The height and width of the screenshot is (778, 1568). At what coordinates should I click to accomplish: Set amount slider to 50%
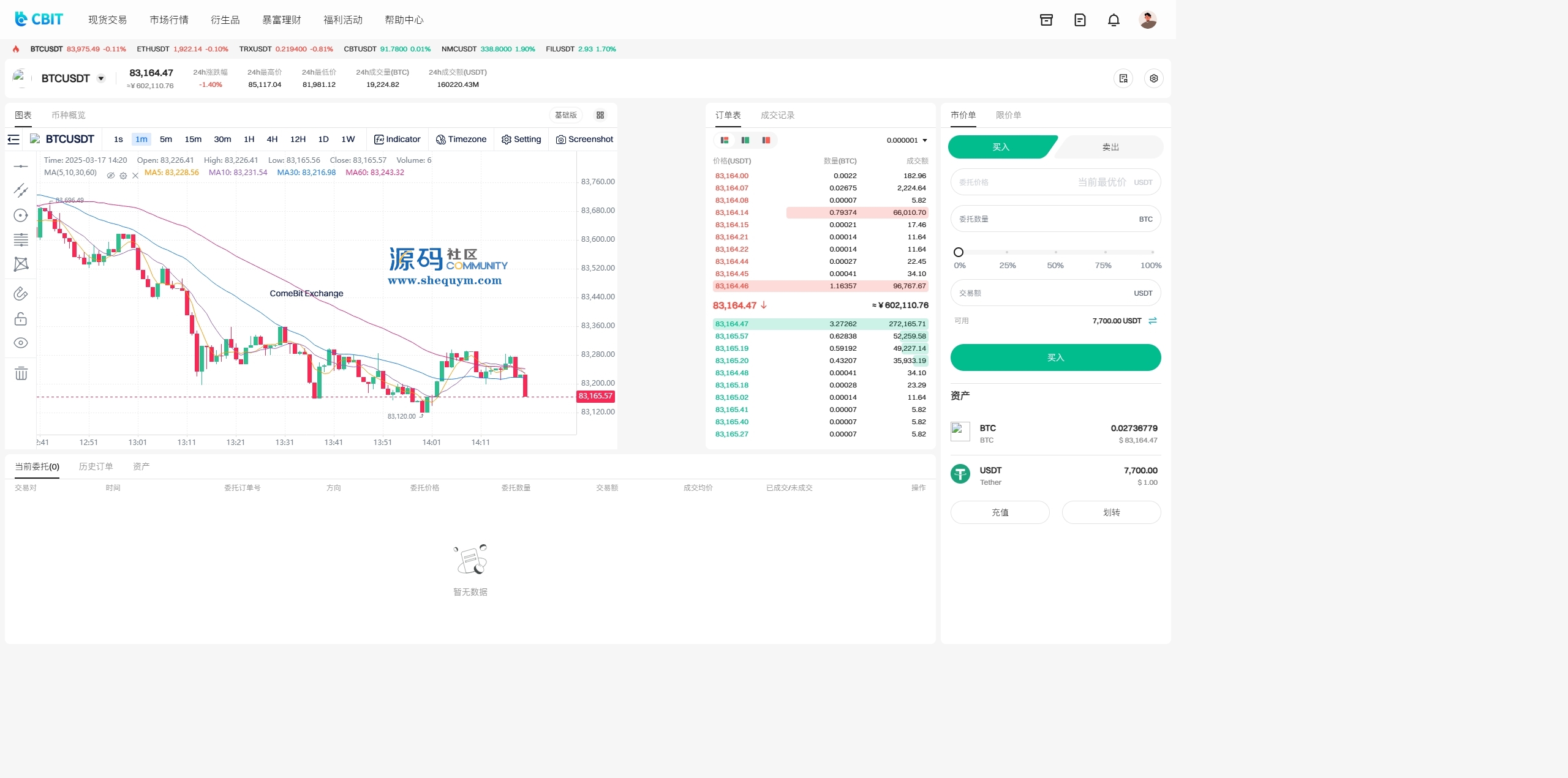(1055, 252)
